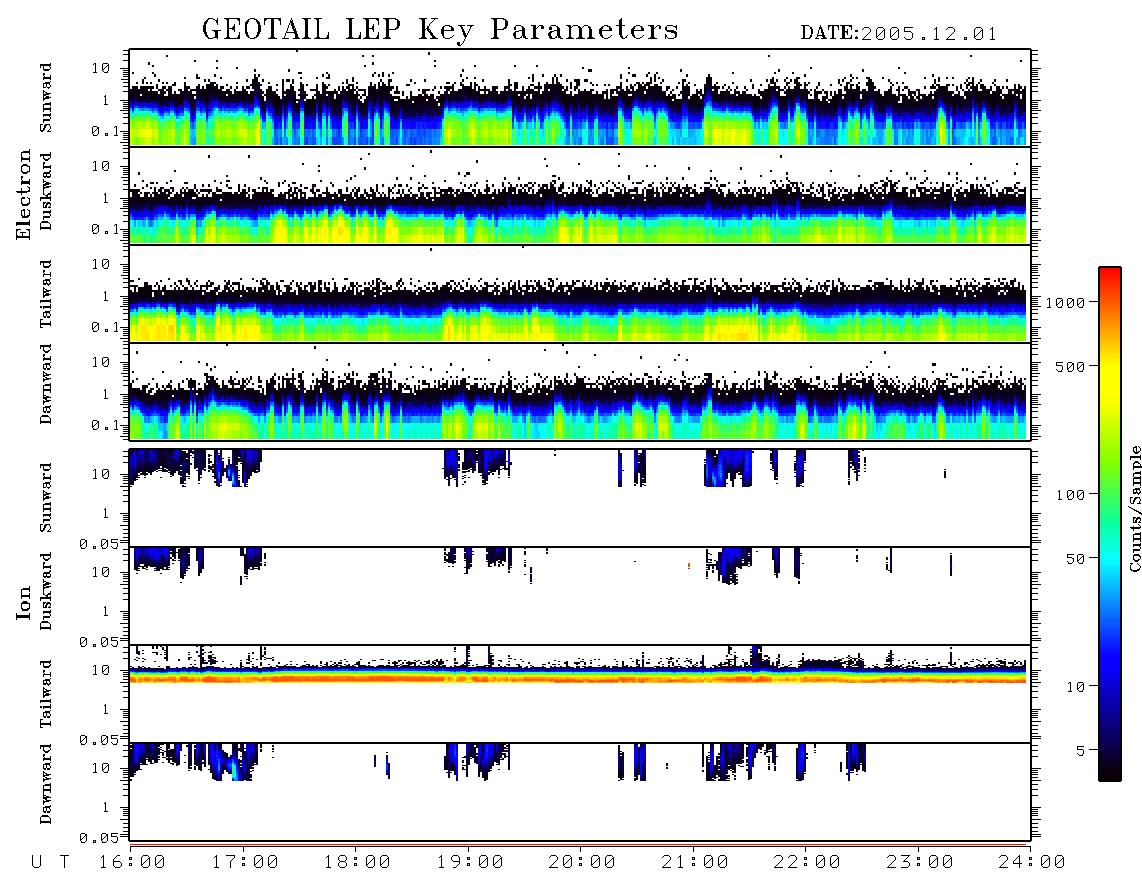Screen dimensions: 1142x880
Task: Open the Electron Sunward spectrogram panel
Action: (x=580, y=98)
